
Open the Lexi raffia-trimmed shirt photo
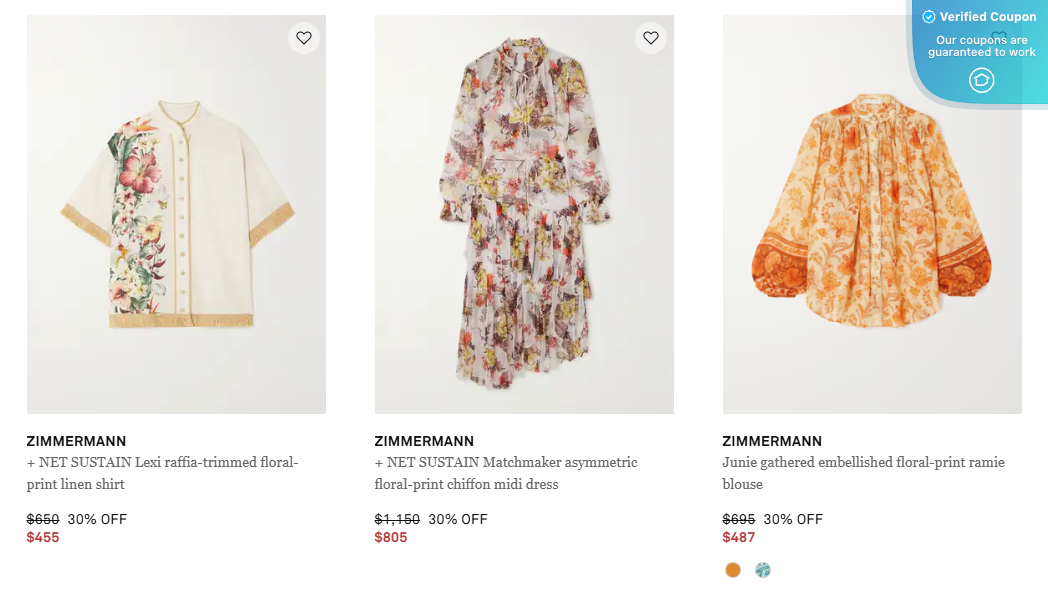(175, 214)
